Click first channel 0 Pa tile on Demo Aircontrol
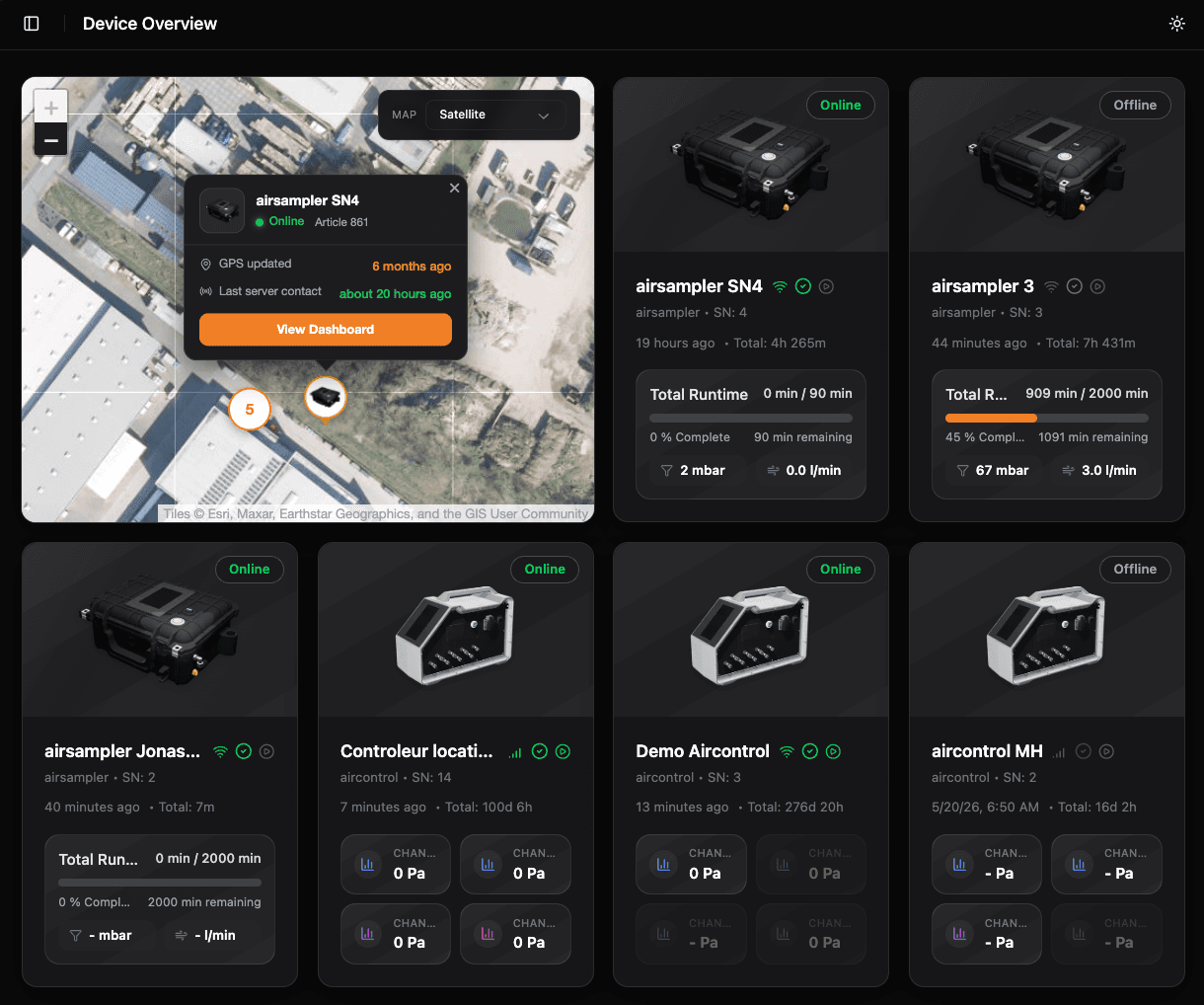Screen dimensions: 1204x1005 691,864
